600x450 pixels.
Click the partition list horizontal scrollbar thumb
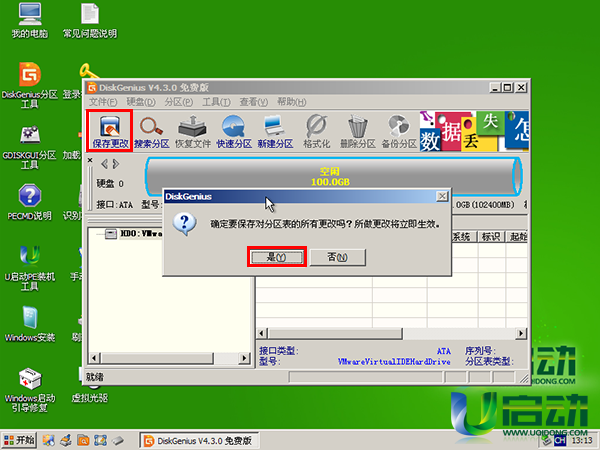tap(335, 333)
